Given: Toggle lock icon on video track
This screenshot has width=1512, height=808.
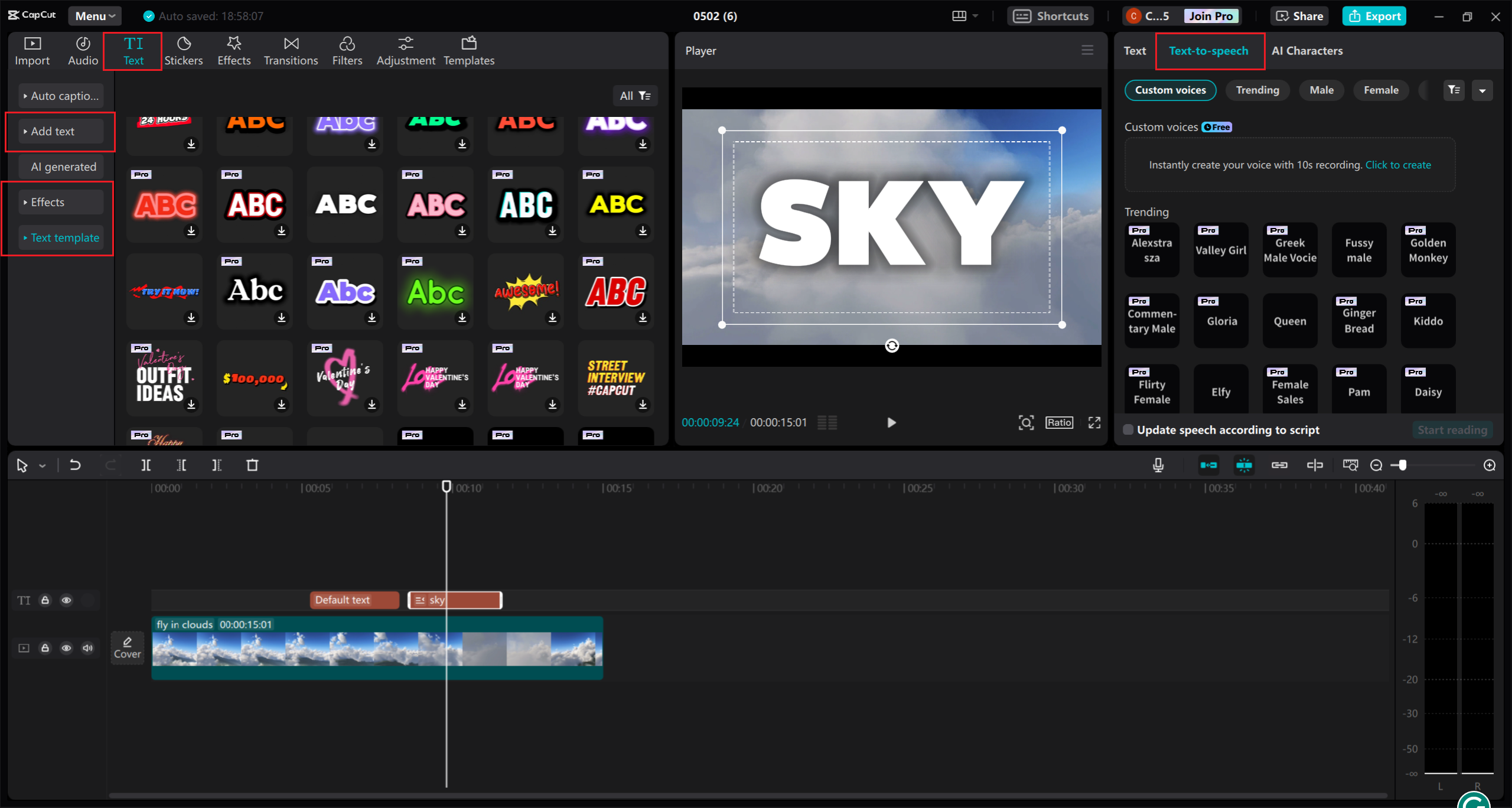Looking at the screenshot, I should coord(45,648).
